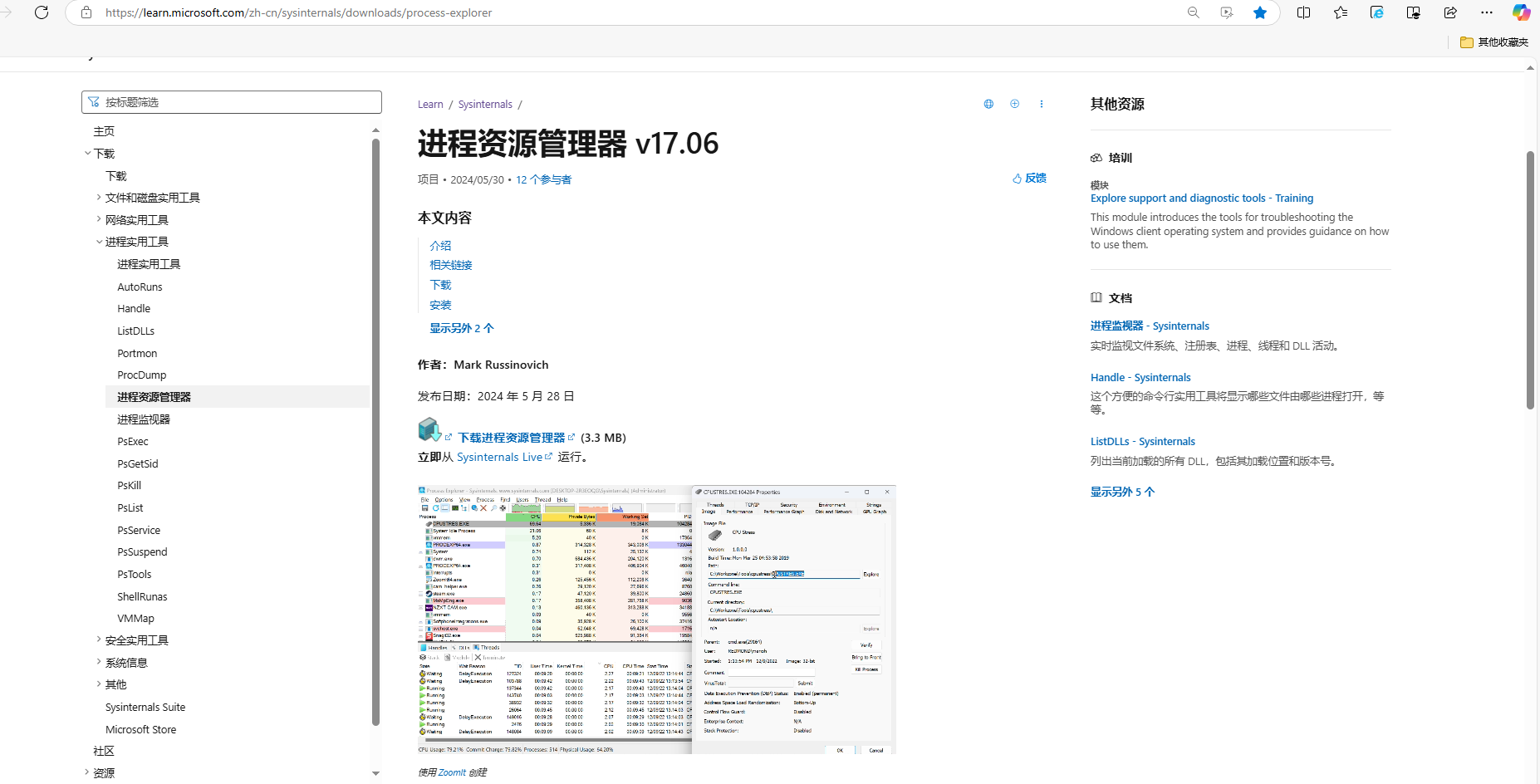Click the zoom magnifier icon in address bar
The height and width of the screenshot is (784, 1540).
pyautogui.click(x=1194, y=12)
